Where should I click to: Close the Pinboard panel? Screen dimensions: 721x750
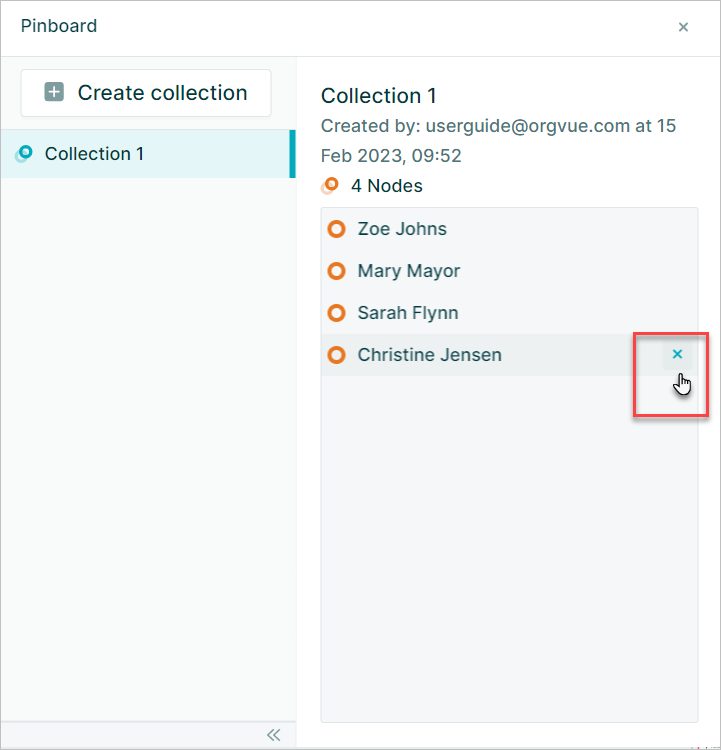click(683, 27)
